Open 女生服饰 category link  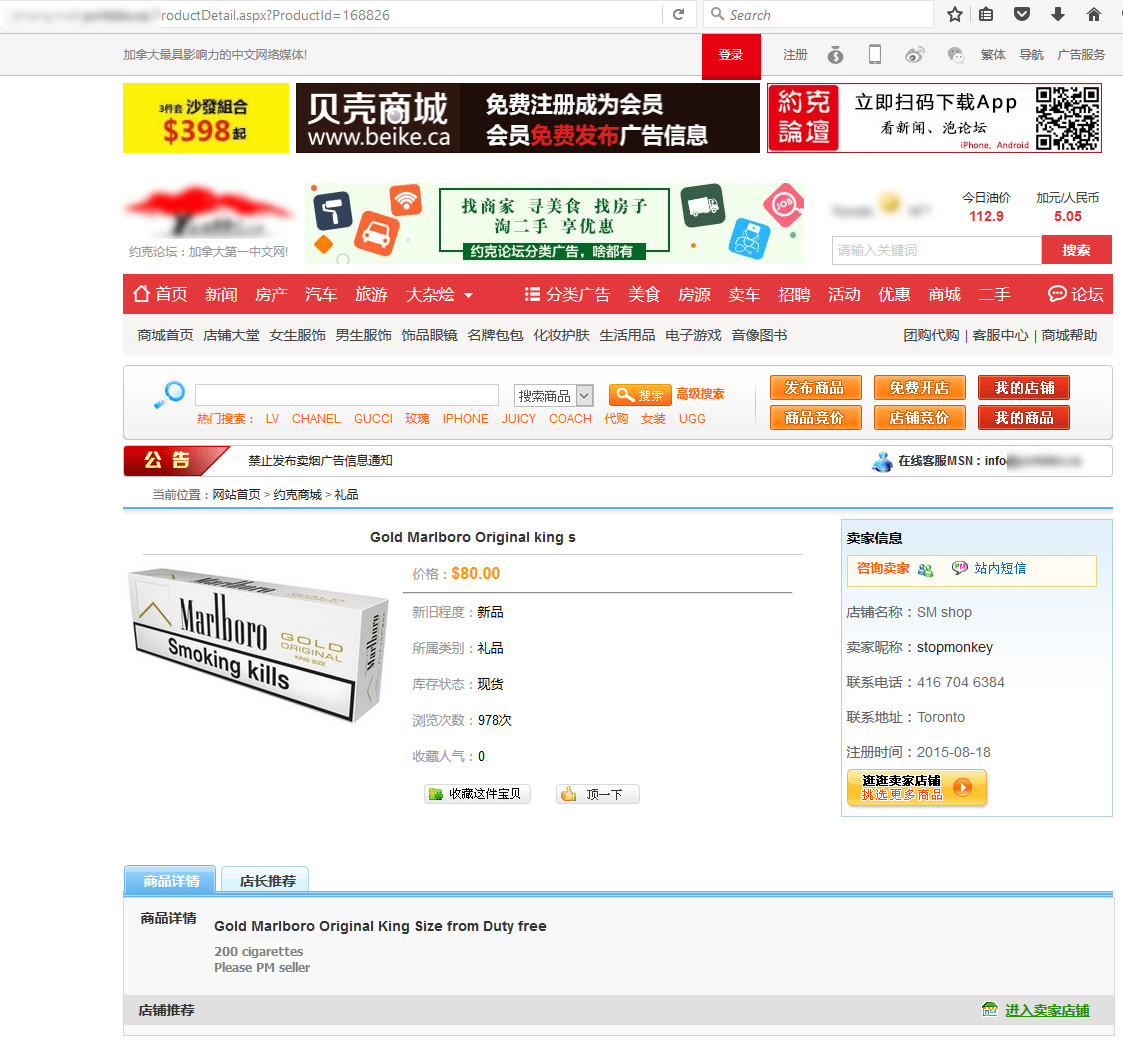tap(297, 335)
